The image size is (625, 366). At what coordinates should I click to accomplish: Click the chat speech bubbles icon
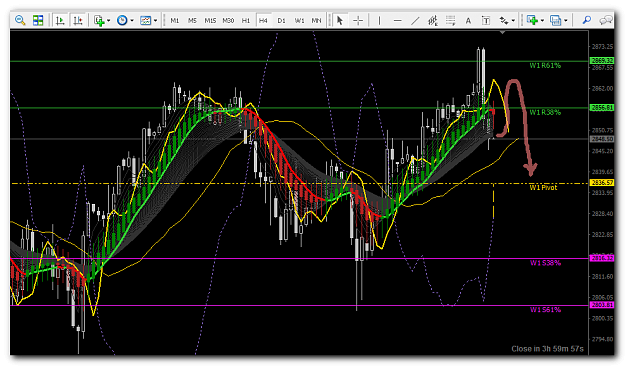(606, 20)
